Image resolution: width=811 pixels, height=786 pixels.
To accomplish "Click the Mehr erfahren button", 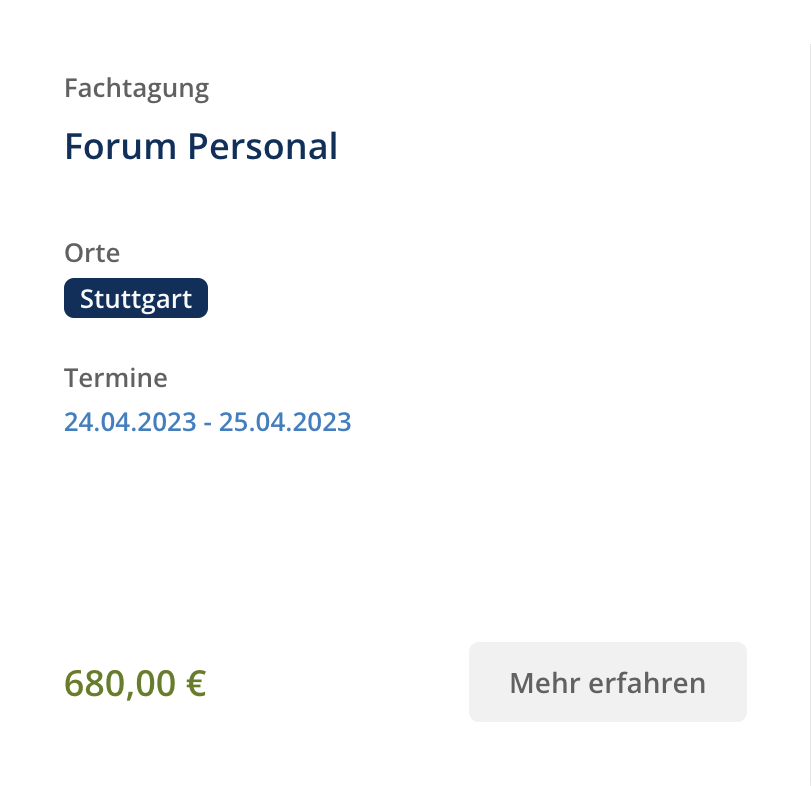I will point(608,682).
